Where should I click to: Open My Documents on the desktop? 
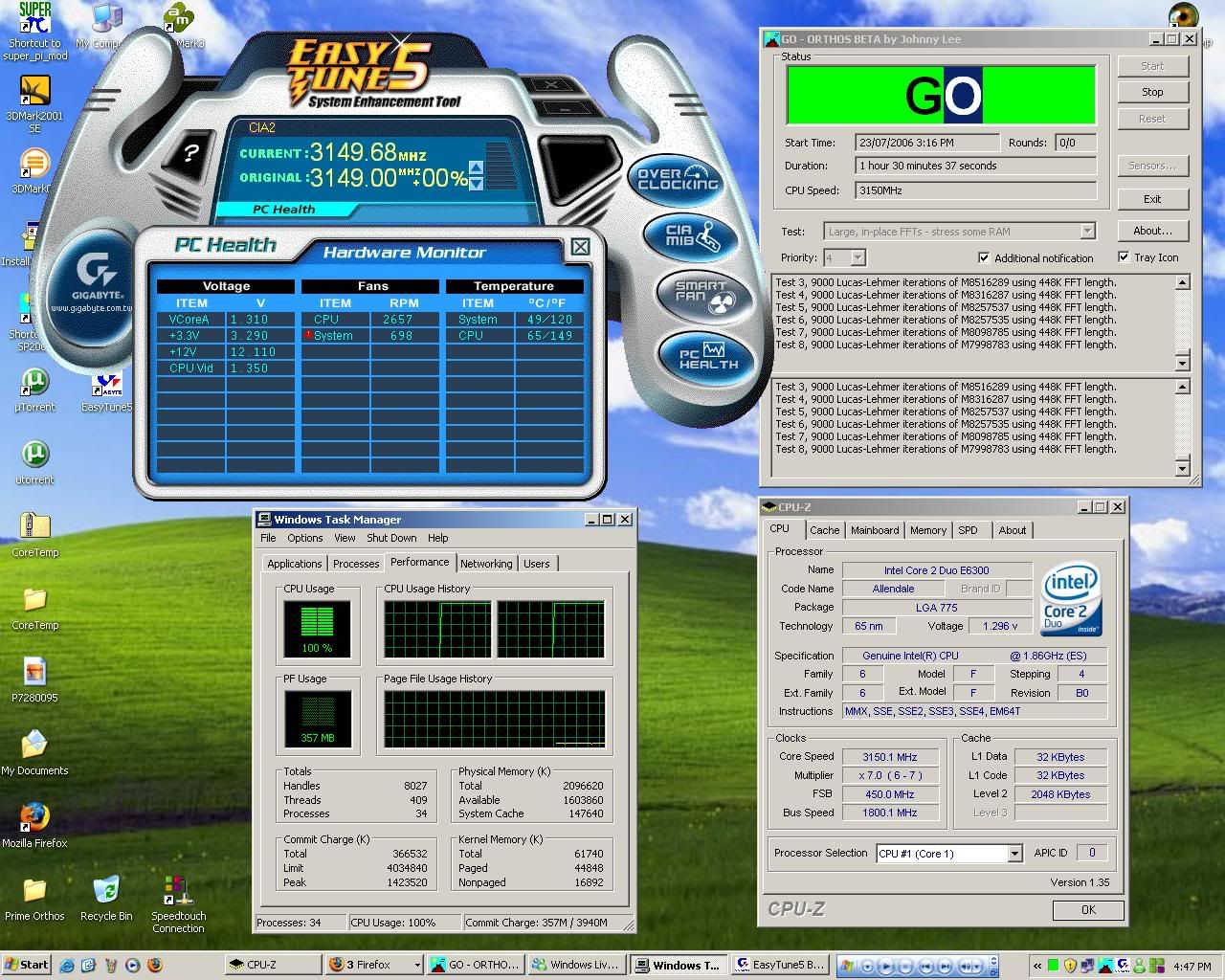pyautogui.click(x=35, y=754)
